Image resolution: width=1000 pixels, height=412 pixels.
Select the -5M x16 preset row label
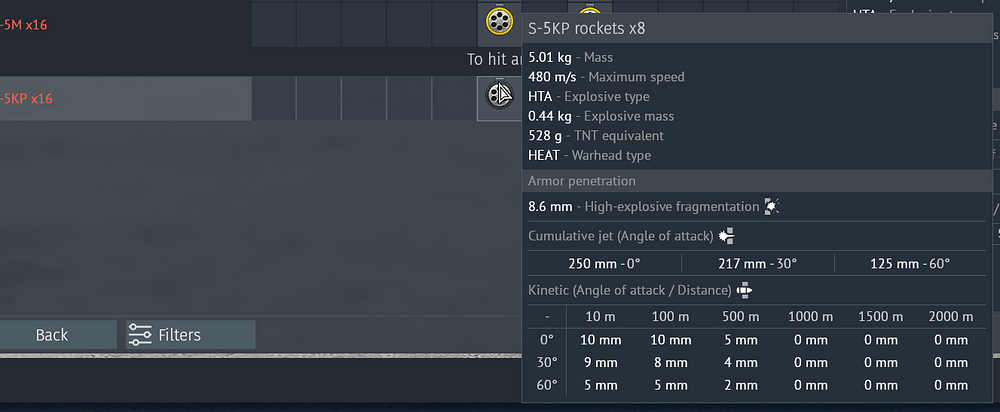[23, 22]
